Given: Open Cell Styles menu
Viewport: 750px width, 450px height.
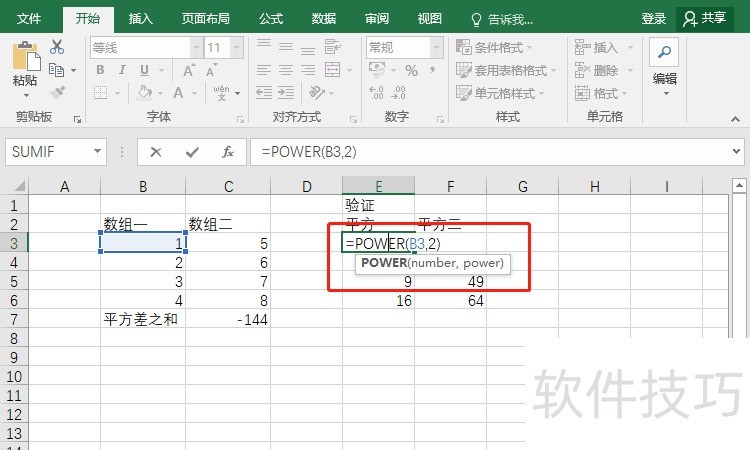Looking at the screenshot, I should [500, 93].
